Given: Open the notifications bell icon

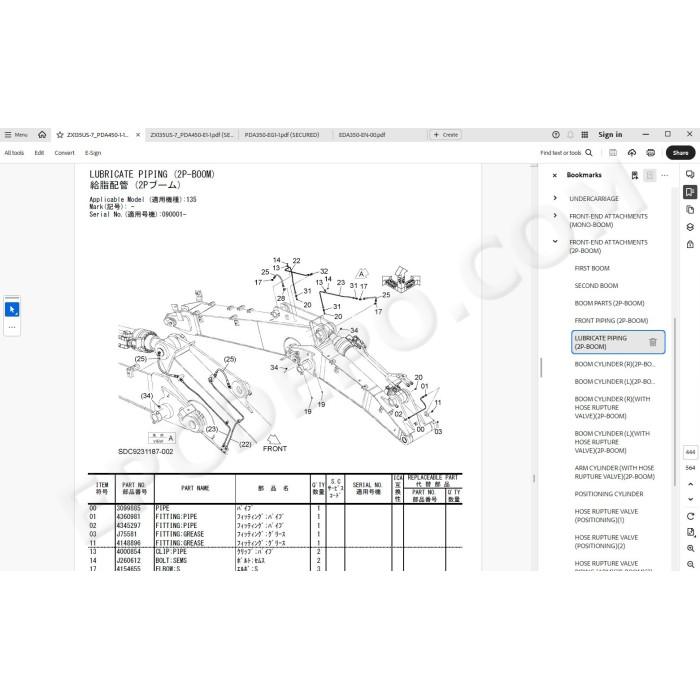Looking at the screenshot, I should tap(570, 134).
